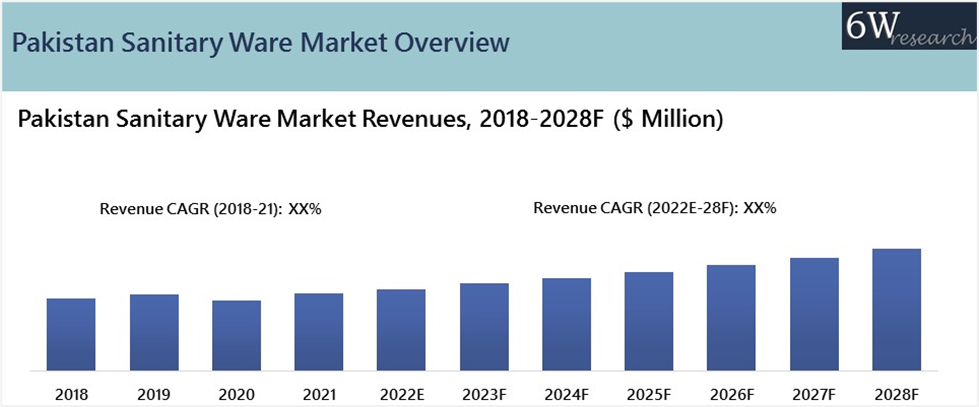Click the 2023F forecast bar
Screen dimensions: 979x407
click(x=484, y=325)
